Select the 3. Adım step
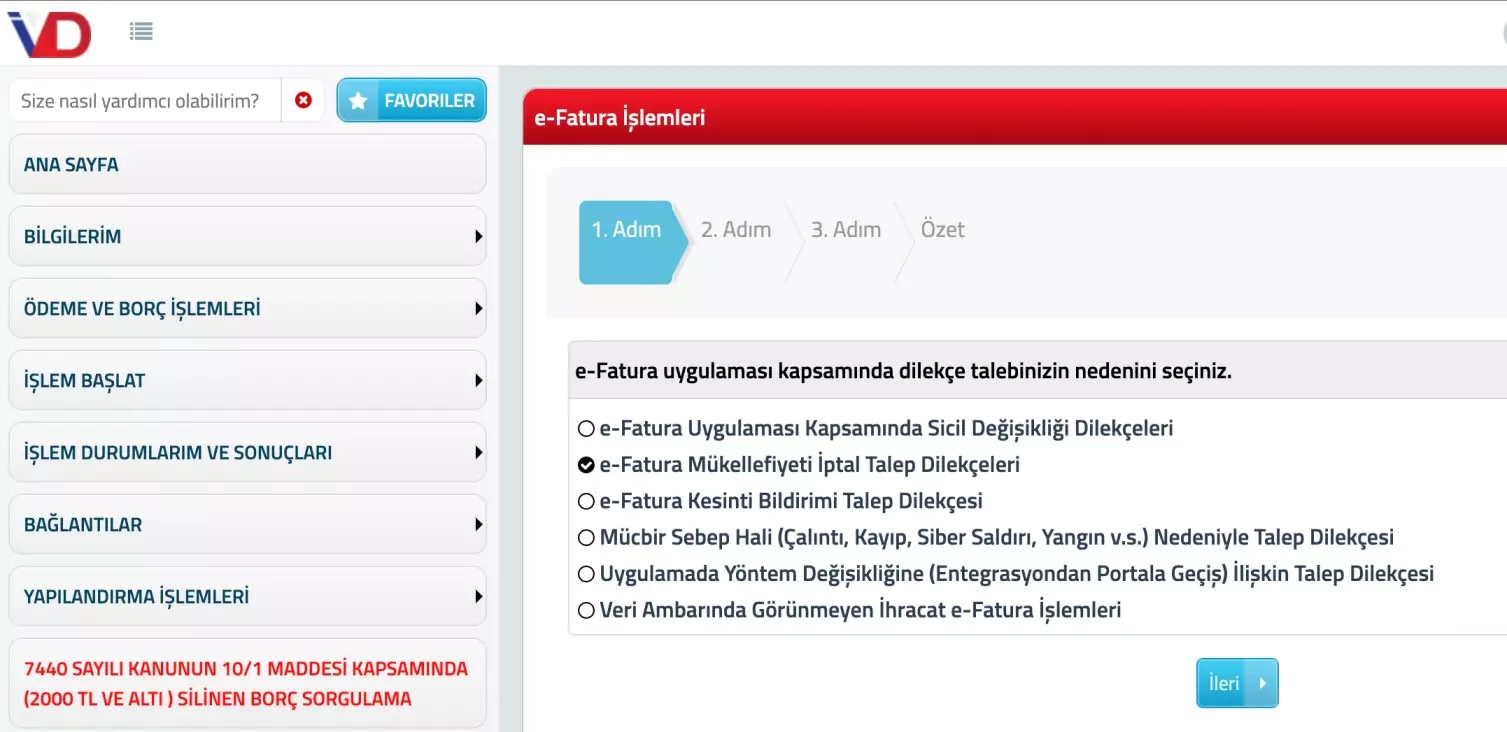This screenshot has height=732, width=1507. (846, 229)
